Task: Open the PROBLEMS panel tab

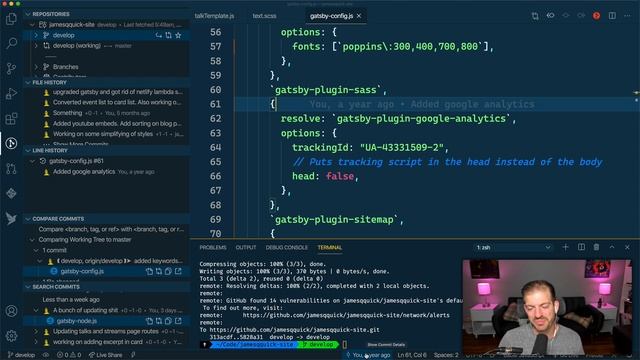Action: (x=213, y=247)
